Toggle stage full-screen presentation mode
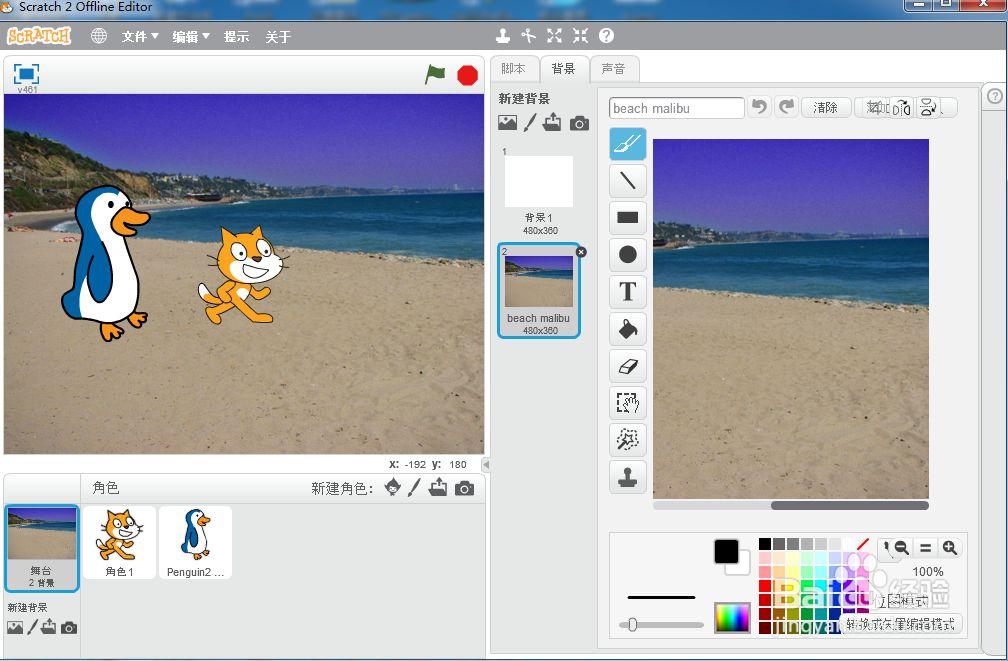This screenshot has height=661, width=1008. (26, 74)
